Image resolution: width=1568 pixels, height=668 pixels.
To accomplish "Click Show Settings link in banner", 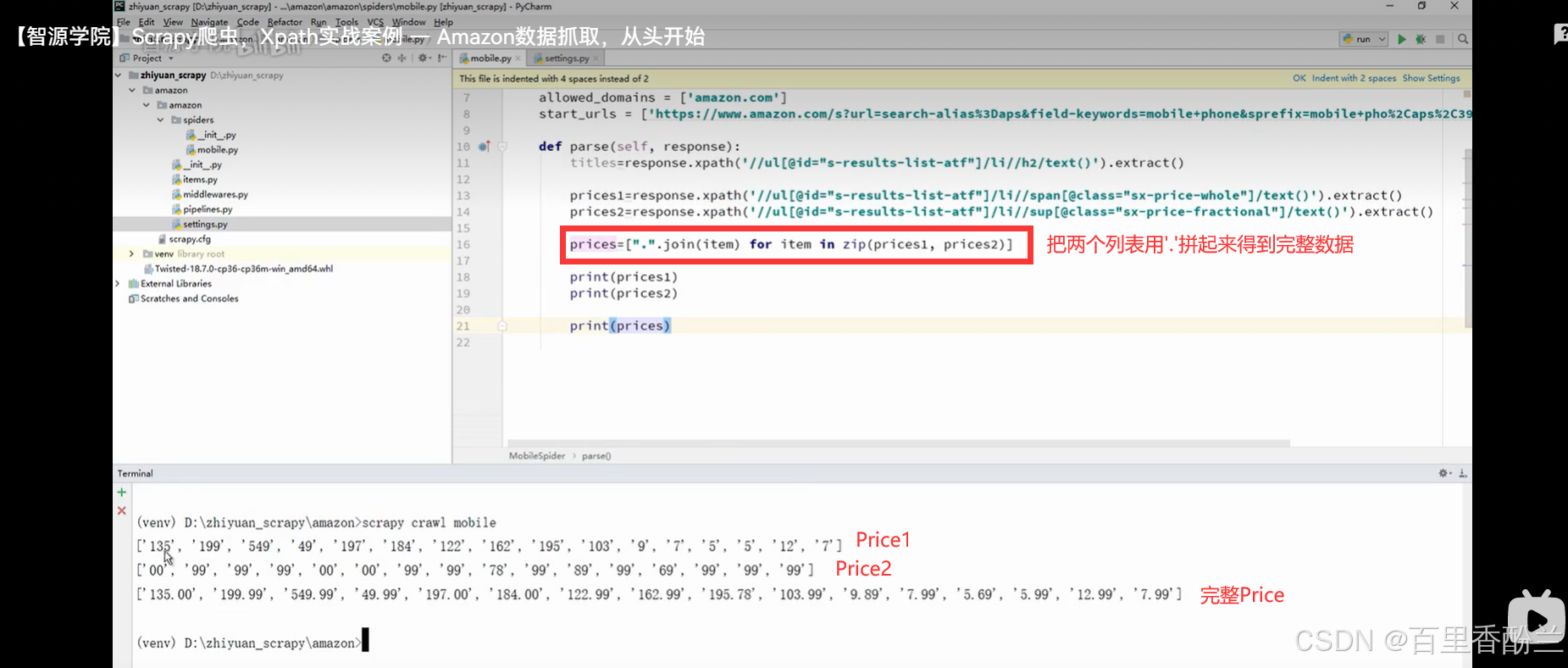I will (x=1432, y=78).
